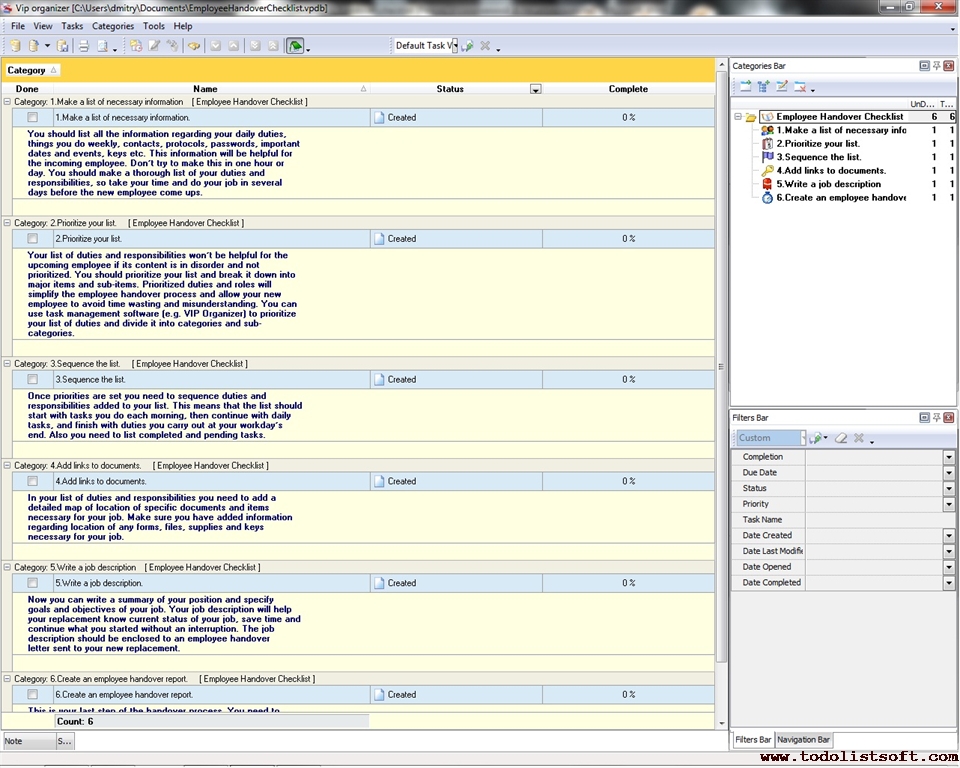Mark 'Write a job description' task as done

point(33,583)
